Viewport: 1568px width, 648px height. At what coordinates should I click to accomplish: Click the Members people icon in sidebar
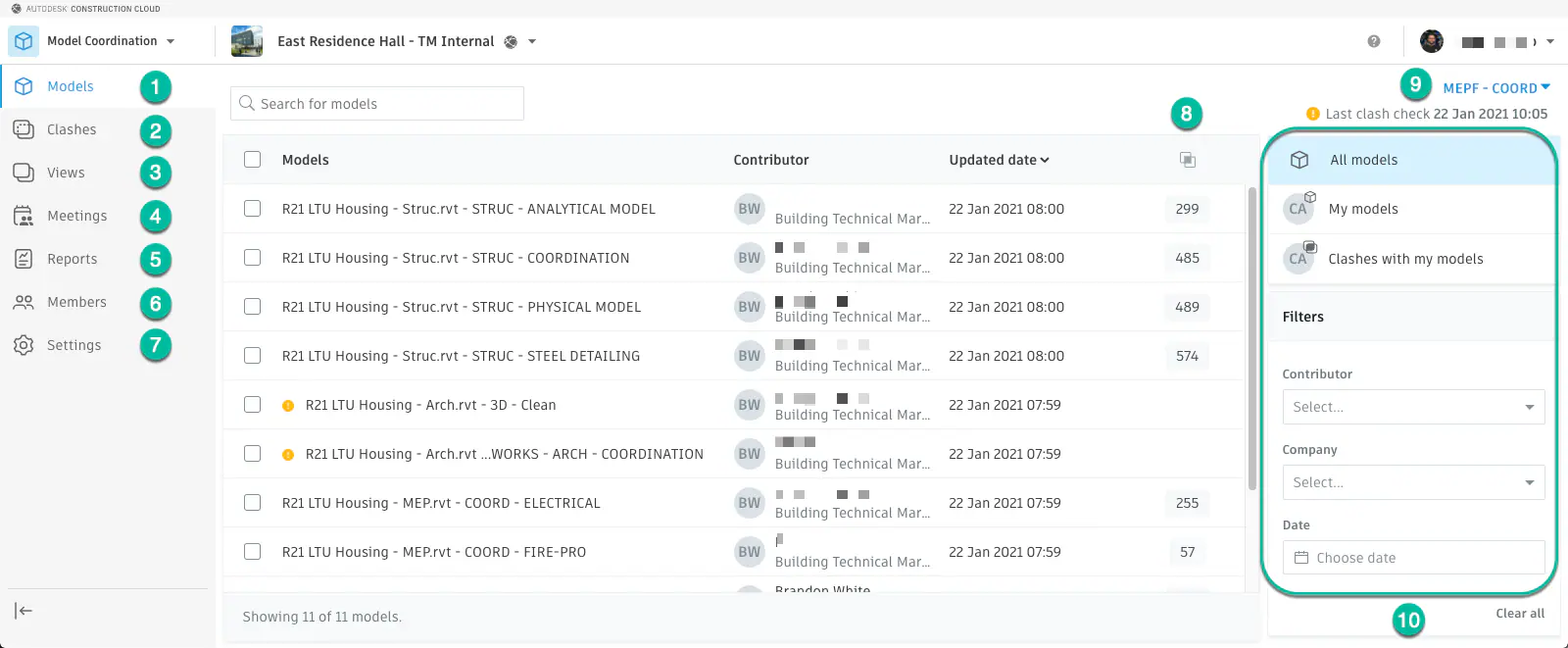[x=24, y=302]
